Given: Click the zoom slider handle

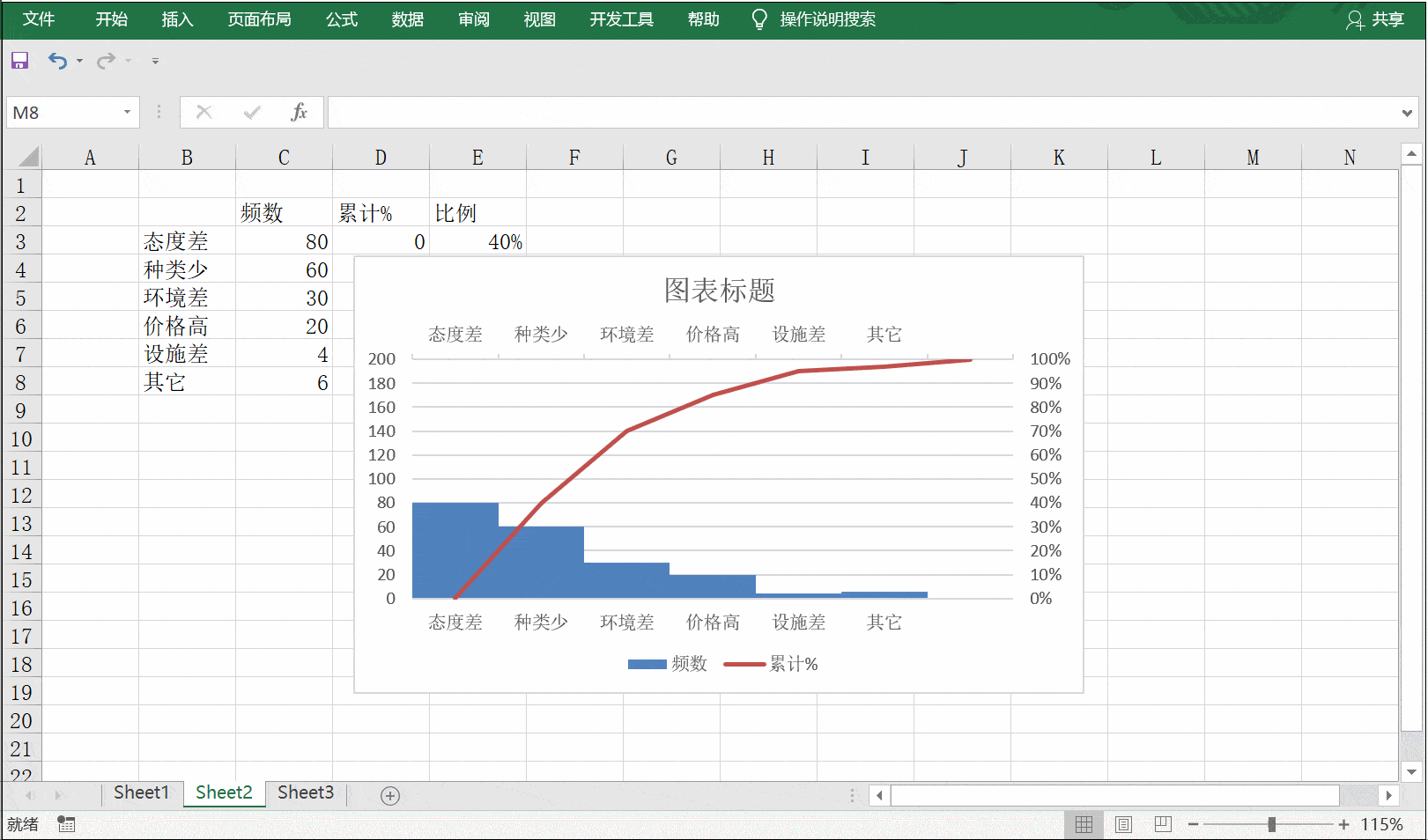Looking at the screenshot, I should click(1271, 824).
